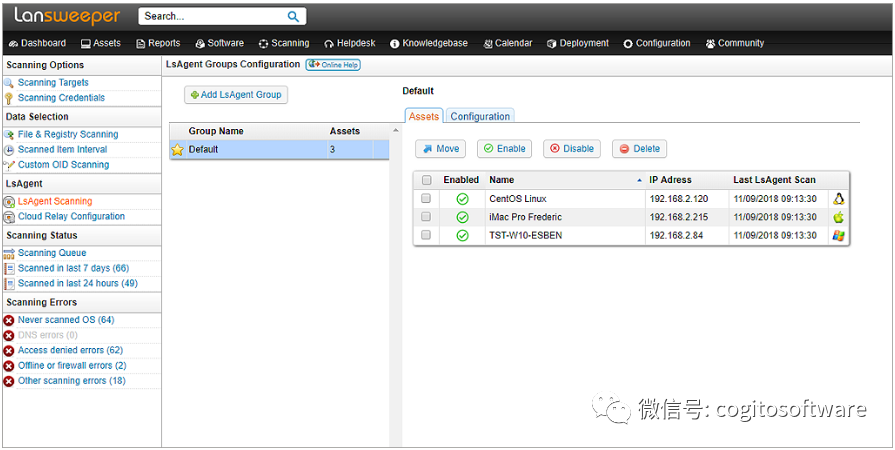Open the Helpdesk menu
Screen dimensions: 895x450
350,43
